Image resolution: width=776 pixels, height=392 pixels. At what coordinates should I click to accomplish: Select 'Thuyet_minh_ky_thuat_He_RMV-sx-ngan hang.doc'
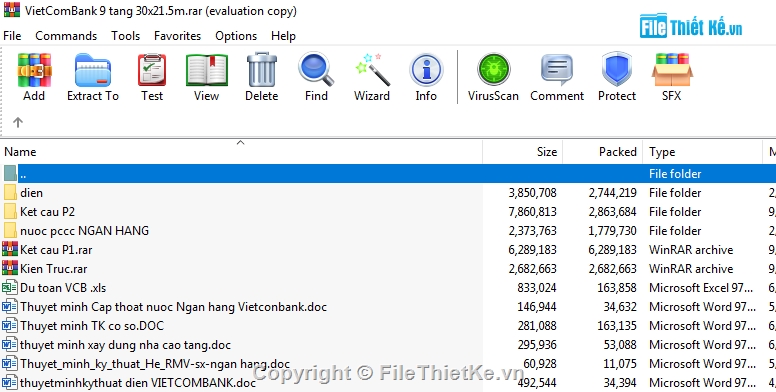(x=155, y=364)
